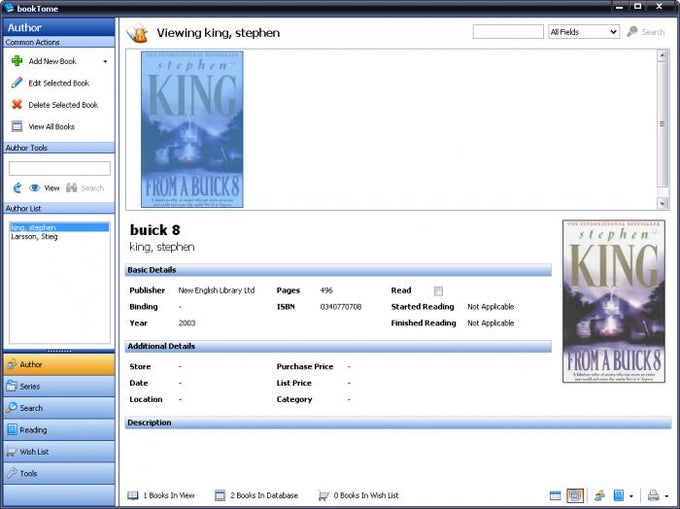
Task: Click the View All Books icon
Action: [17, 126]
